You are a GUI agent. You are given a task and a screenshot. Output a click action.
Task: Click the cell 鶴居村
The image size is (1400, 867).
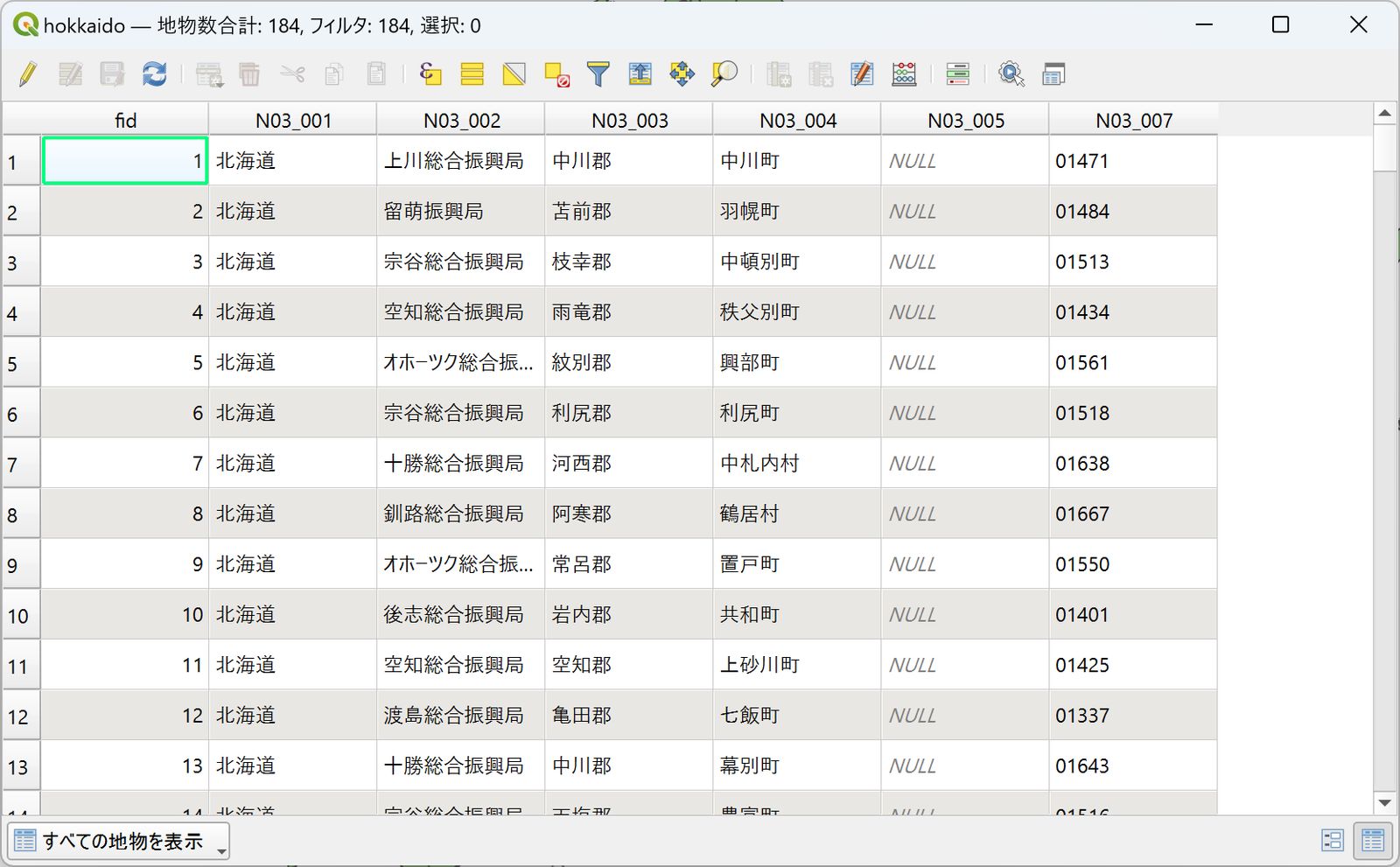796,514
